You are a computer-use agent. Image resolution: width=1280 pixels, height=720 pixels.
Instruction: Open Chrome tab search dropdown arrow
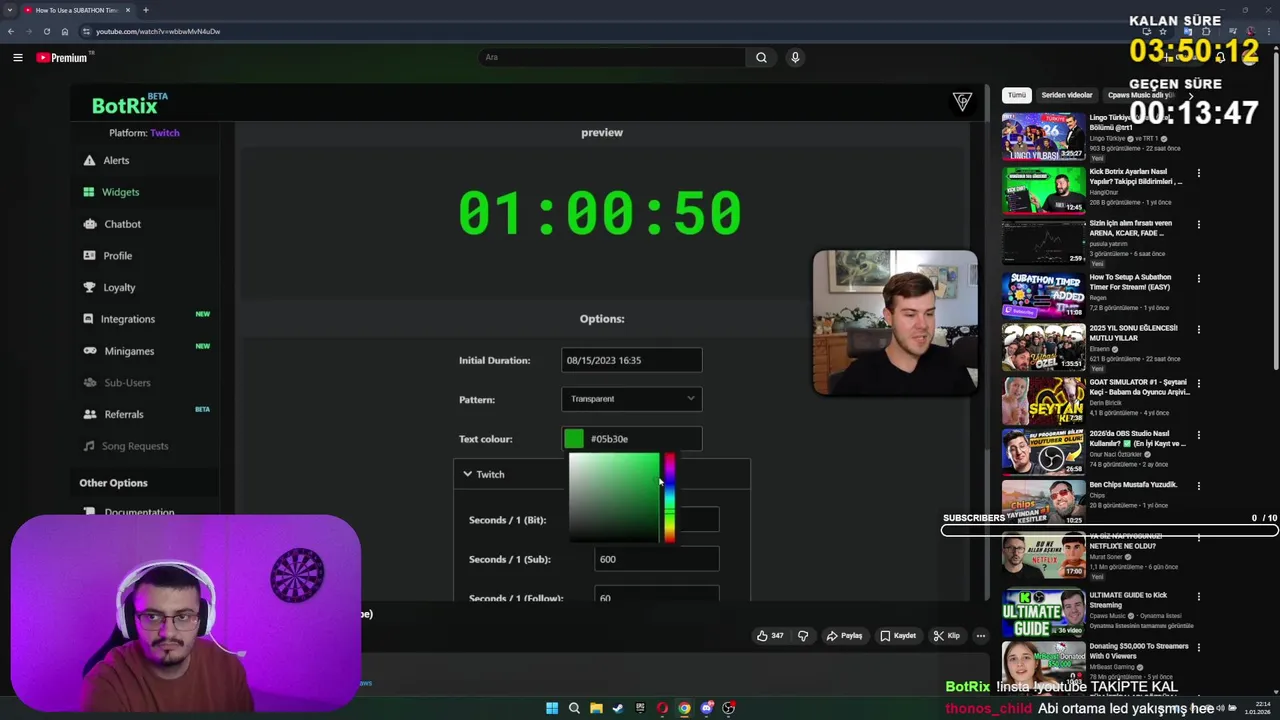(10, 10)
